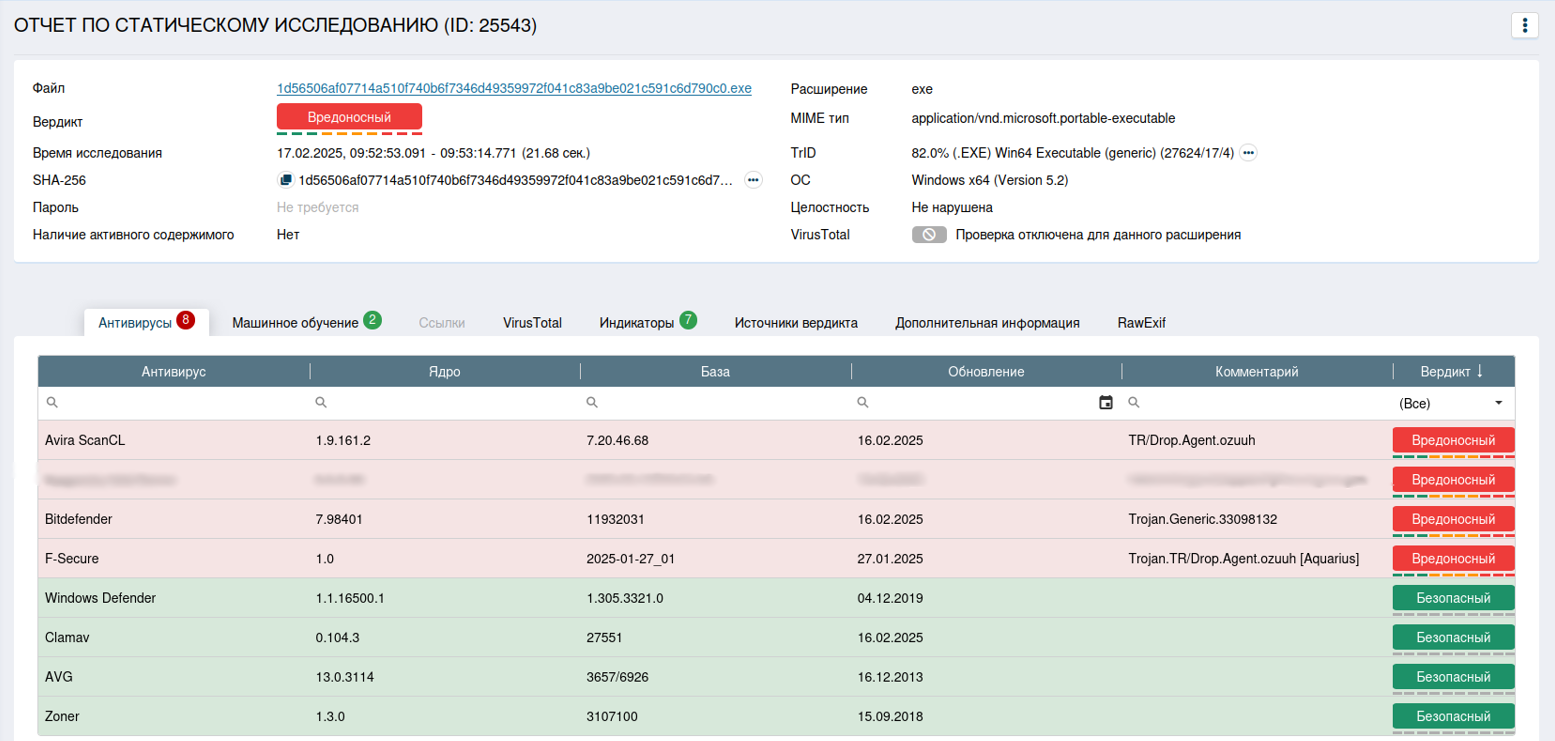
Task: Click the VirusTotal disabled check icon
Action: click(929, 235)
